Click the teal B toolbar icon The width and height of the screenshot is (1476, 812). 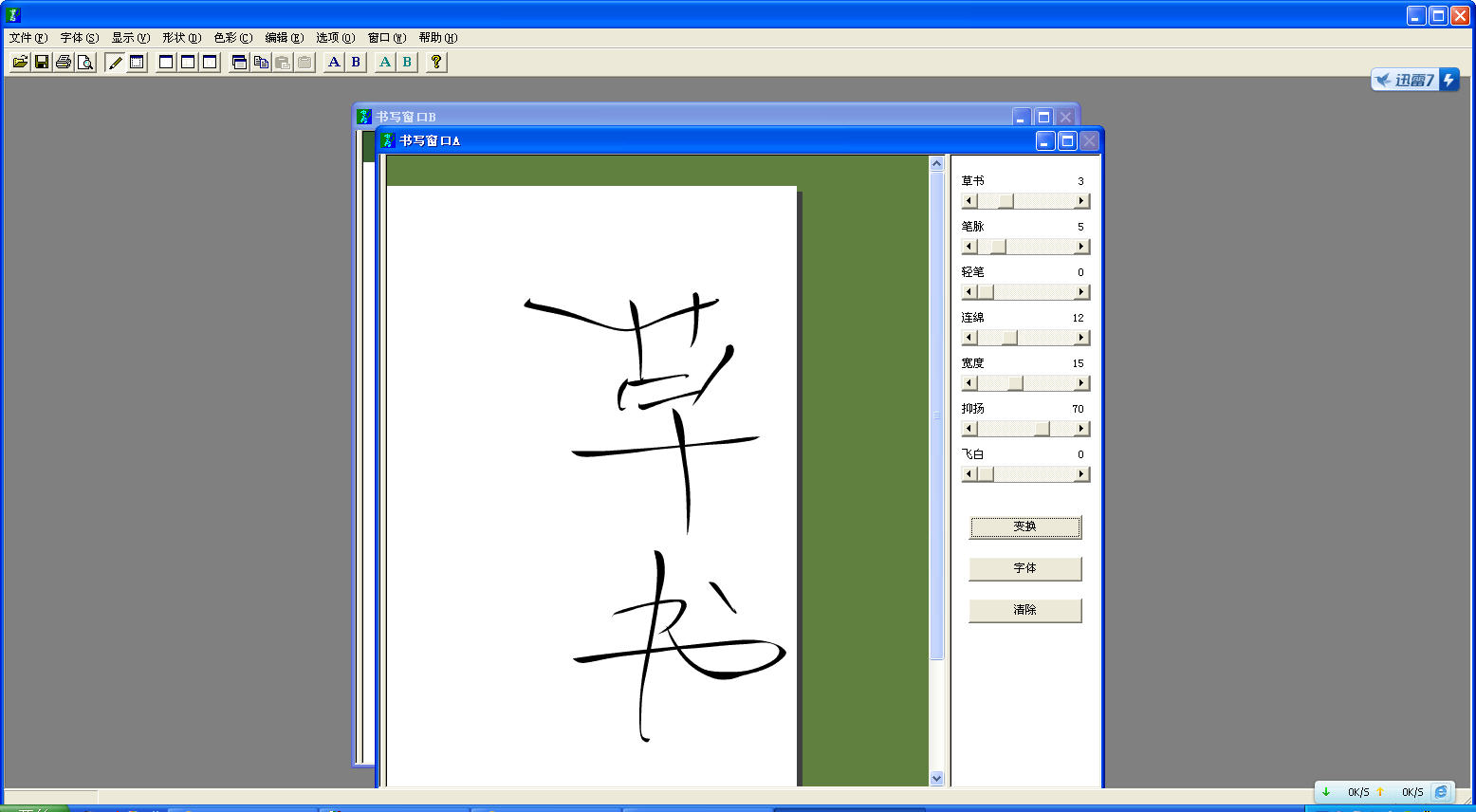[x=407, y=63]
